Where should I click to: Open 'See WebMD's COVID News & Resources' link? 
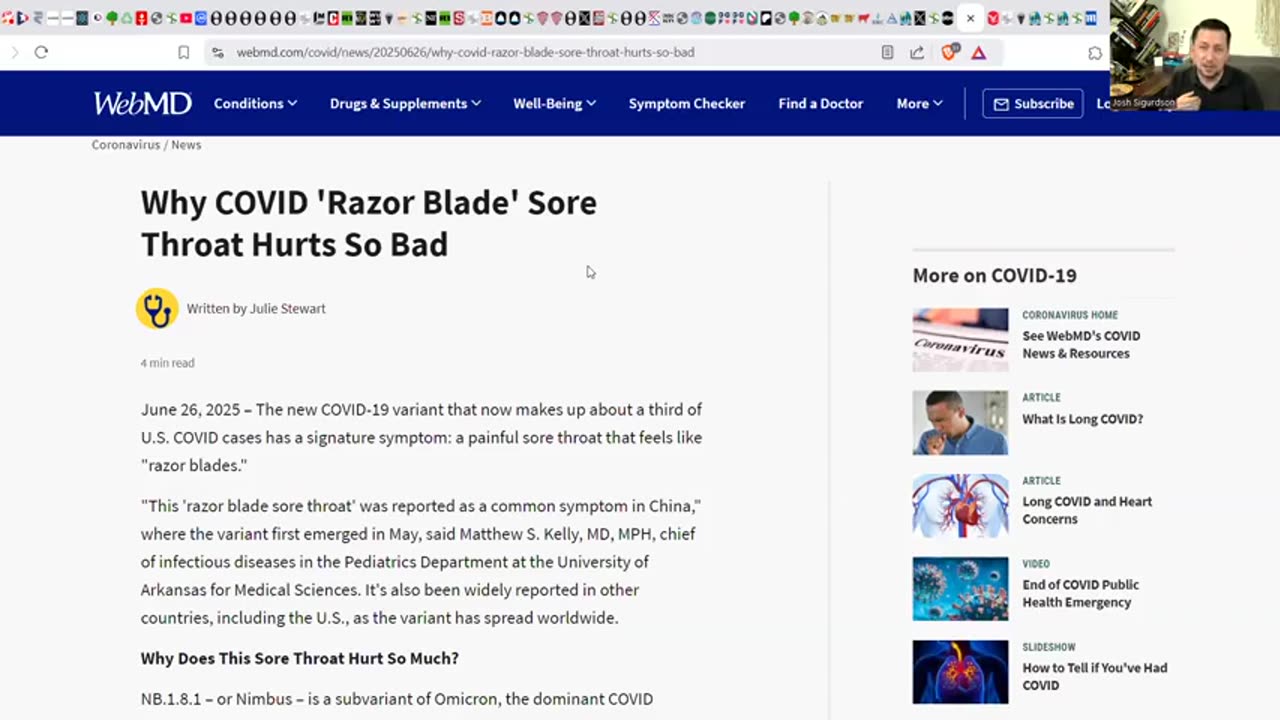pyautogui.click(x=1081, y=345)
